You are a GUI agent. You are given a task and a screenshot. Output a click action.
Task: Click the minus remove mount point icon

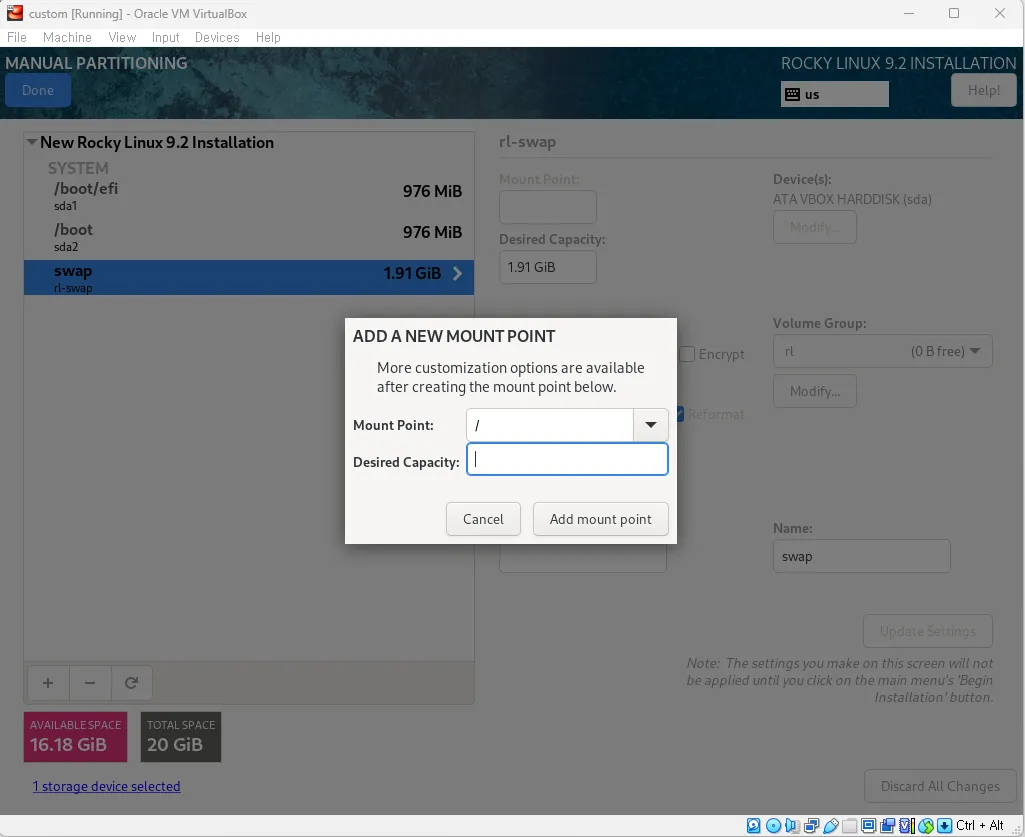[x=90, y=683]
